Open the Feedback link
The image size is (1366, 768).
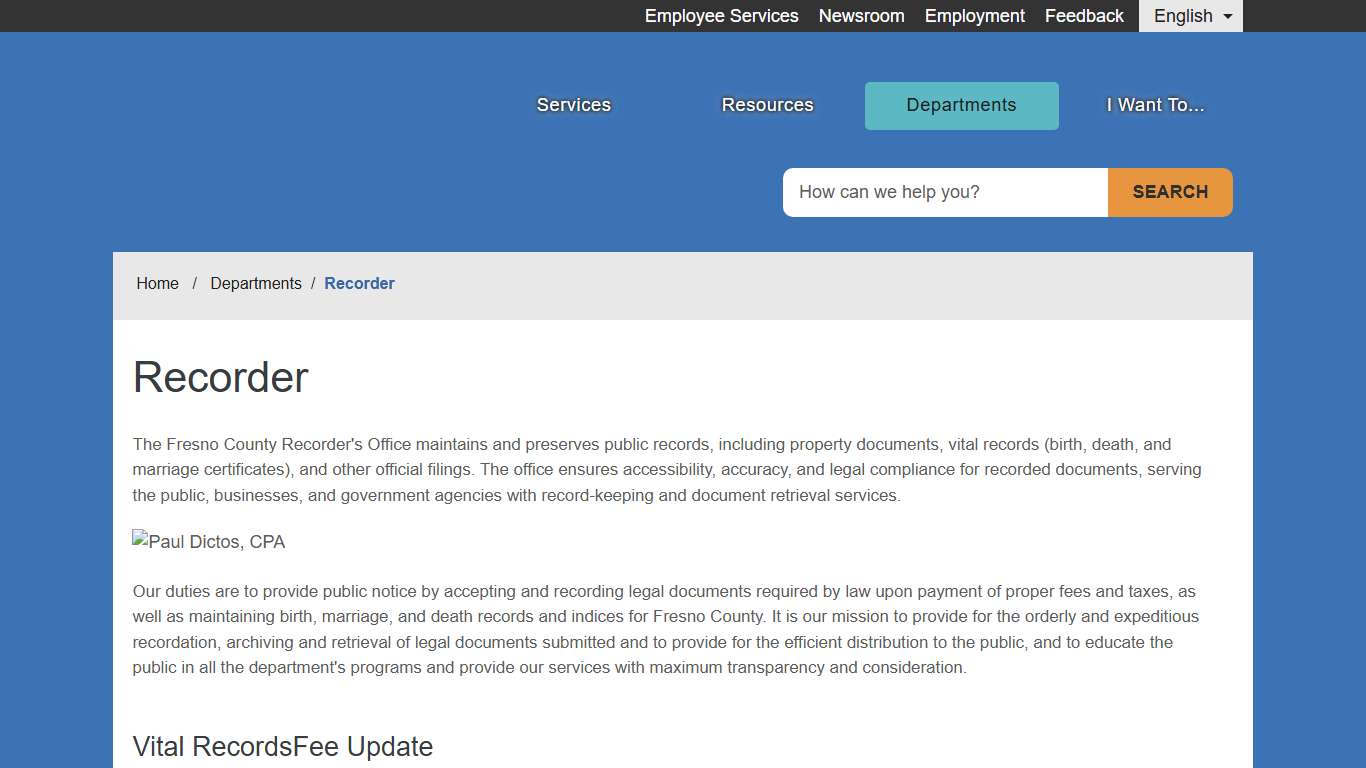point(1084,16)
